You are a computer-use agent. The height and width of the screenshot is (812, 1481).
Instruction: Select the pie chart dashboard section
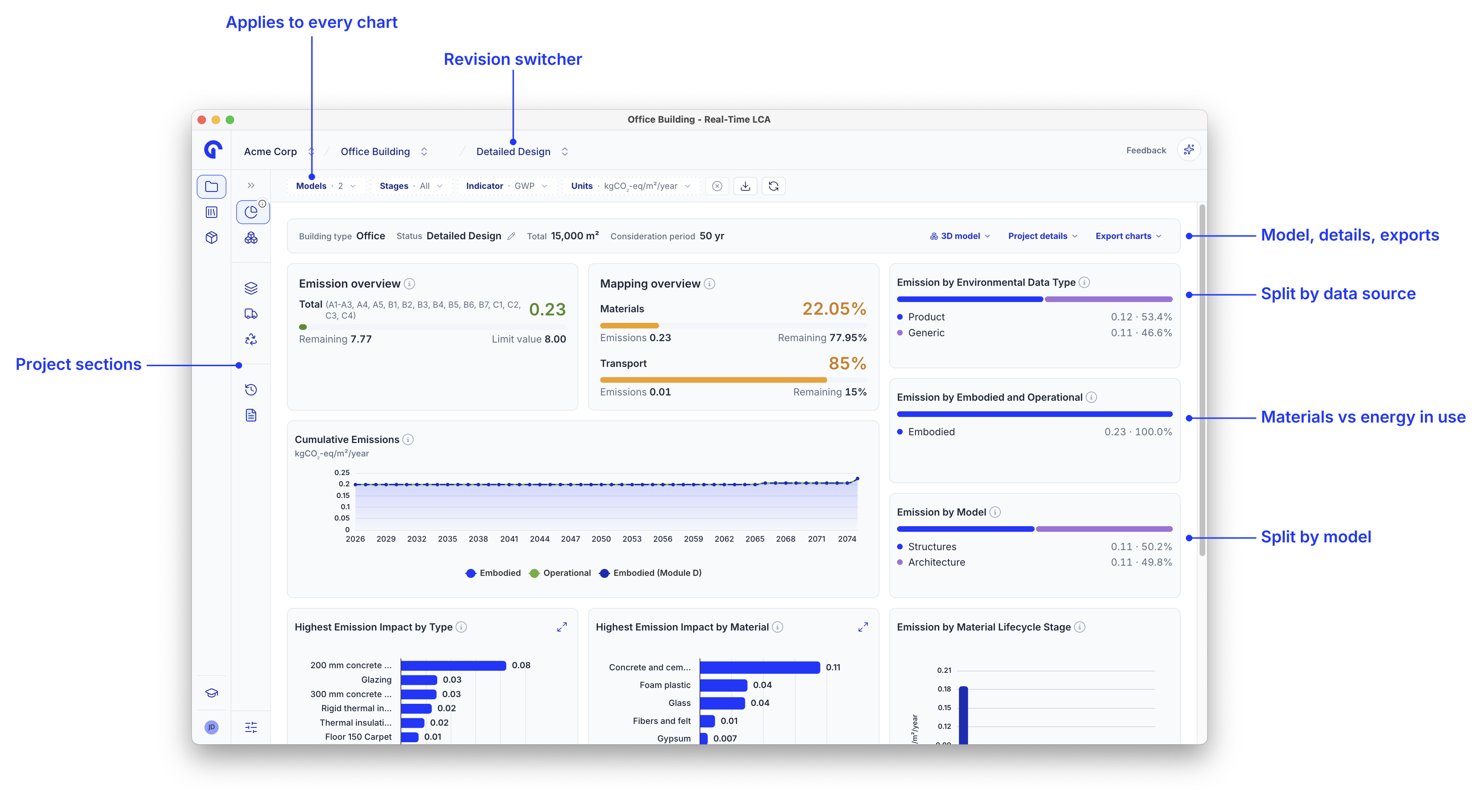tap(251, 212)
